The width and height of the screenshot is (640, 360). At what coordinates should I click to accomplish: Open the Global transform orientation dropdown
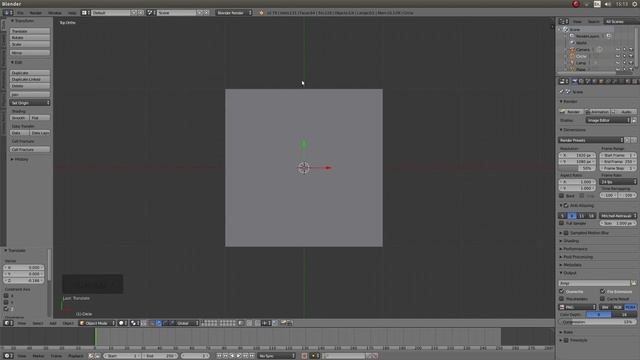coord(187,323)
